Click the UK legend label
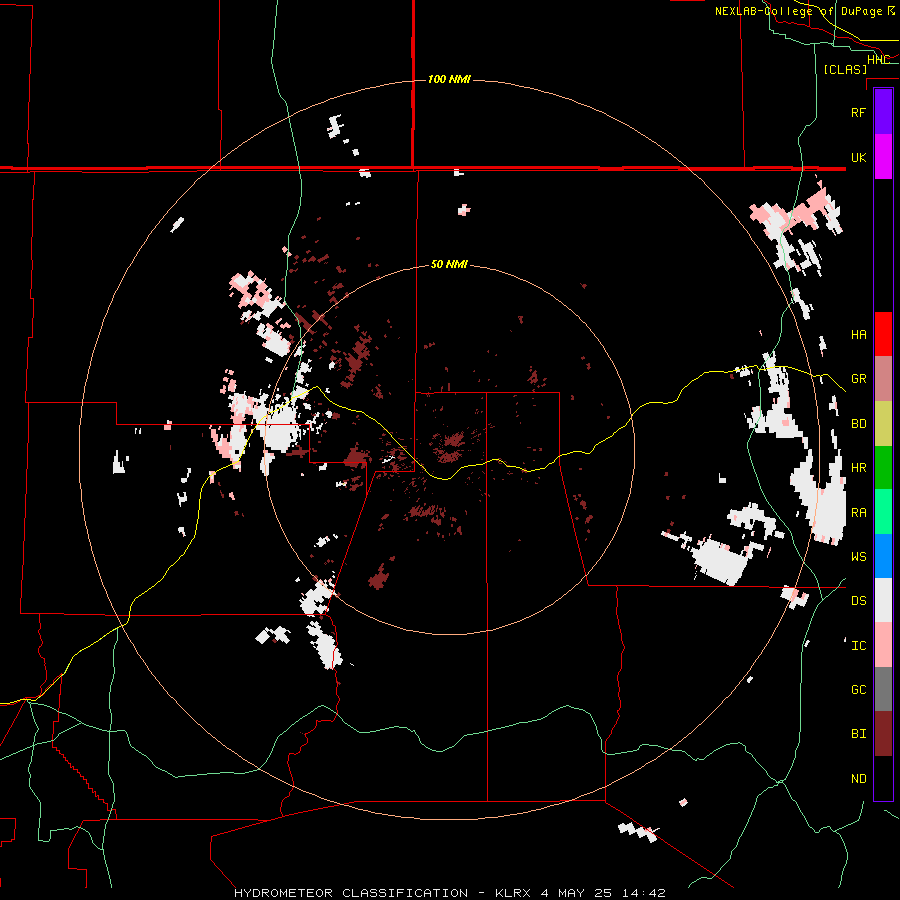 tap(858, 157)
